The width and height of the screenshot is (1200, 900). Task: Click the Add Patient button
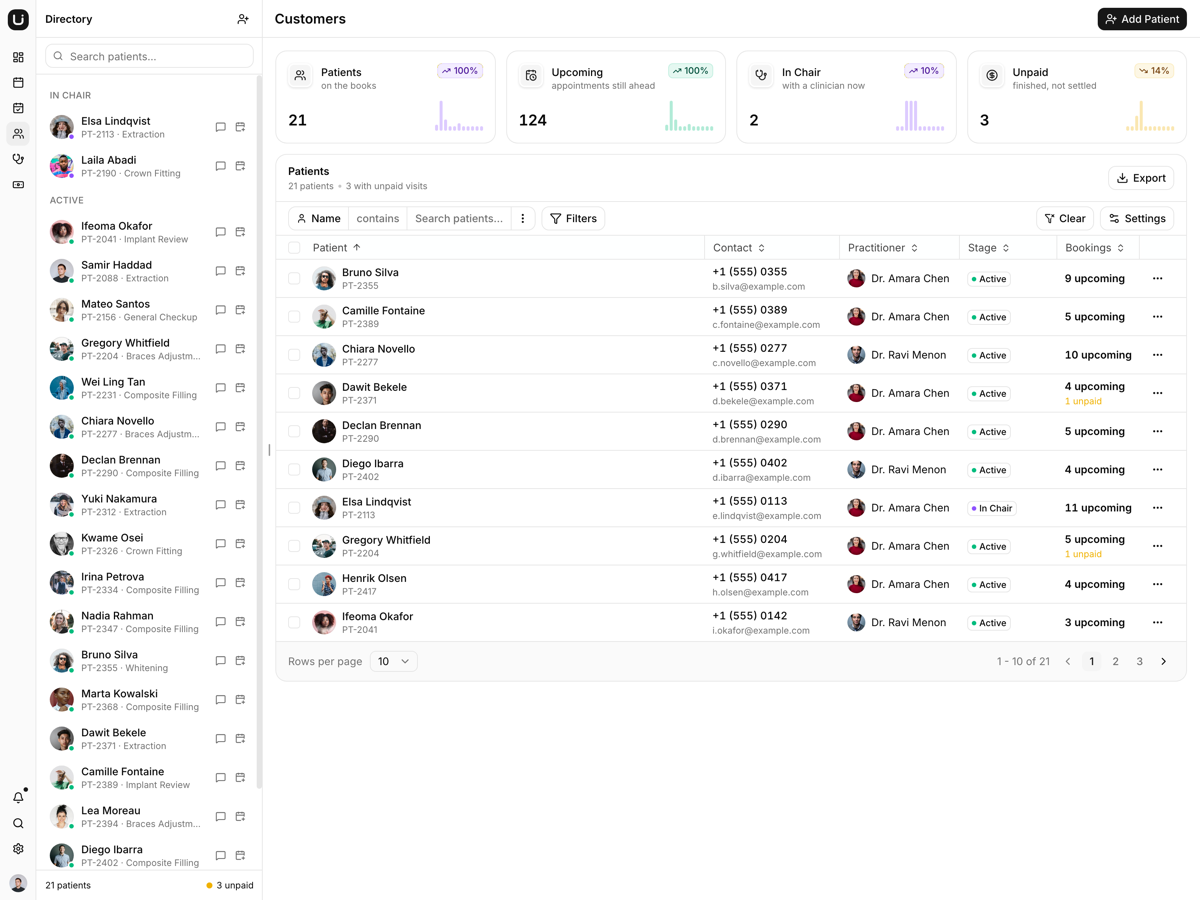coord(1142,19)
